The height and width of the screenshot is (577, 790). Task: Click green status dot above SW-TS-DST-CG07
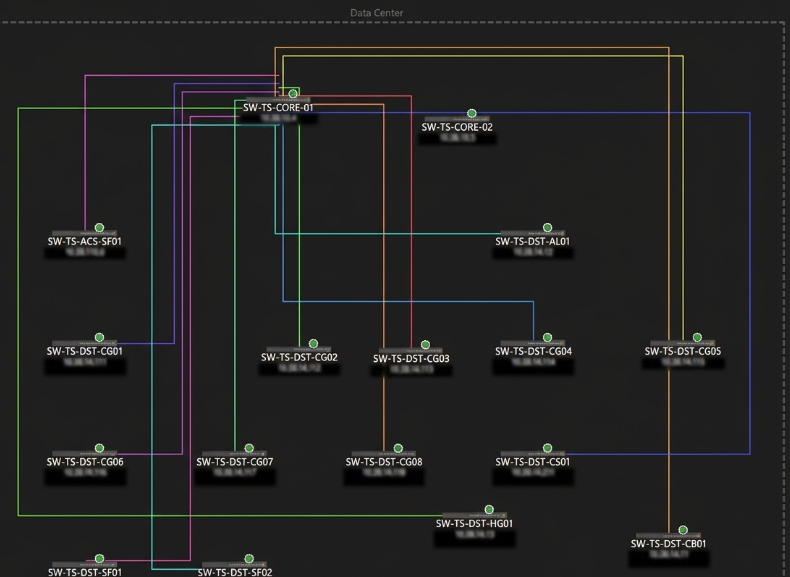[x=249, y=448]
